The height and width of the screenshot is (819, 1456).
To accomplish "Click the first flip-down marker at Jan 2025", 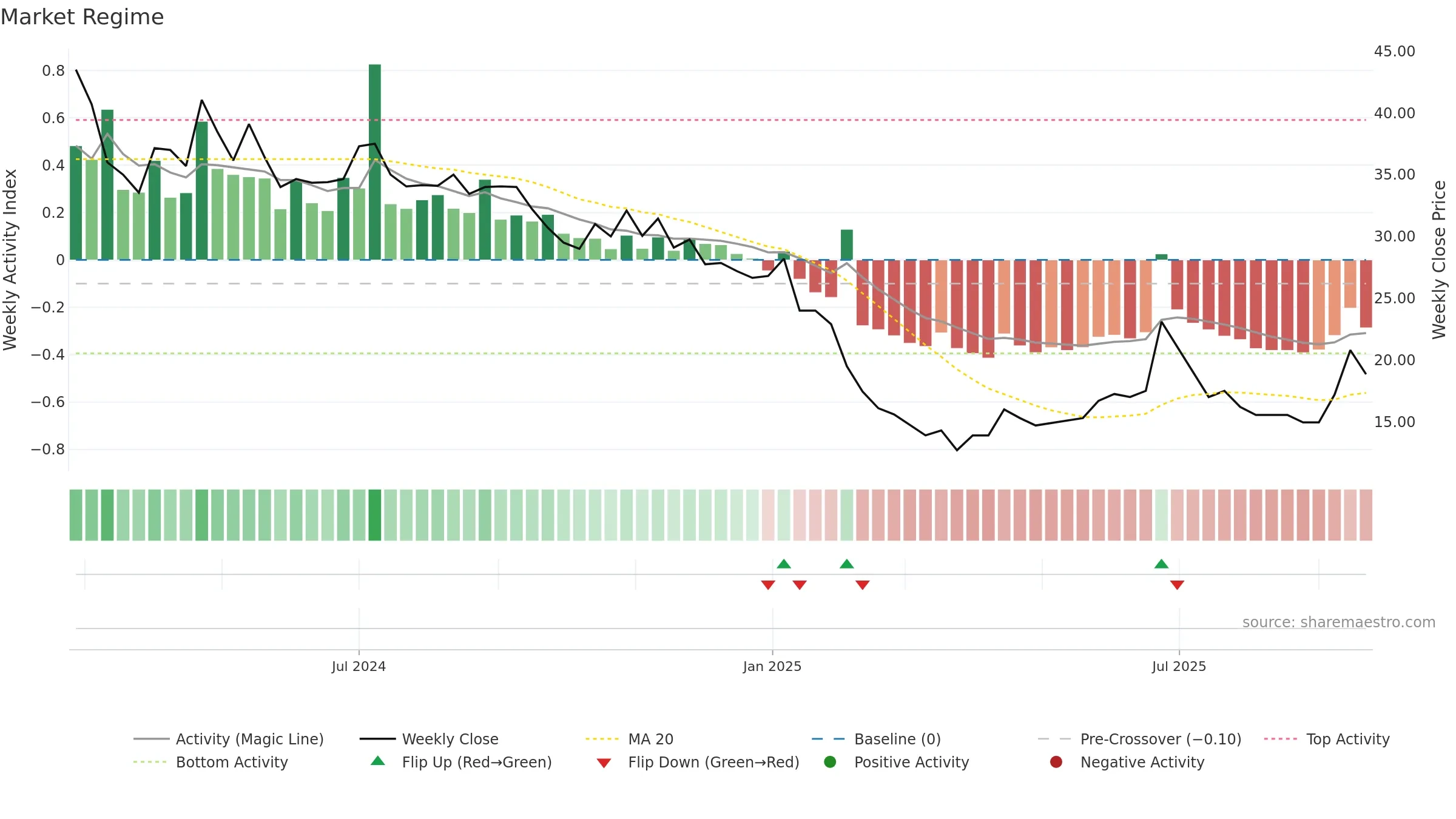I will pos(768,585).
